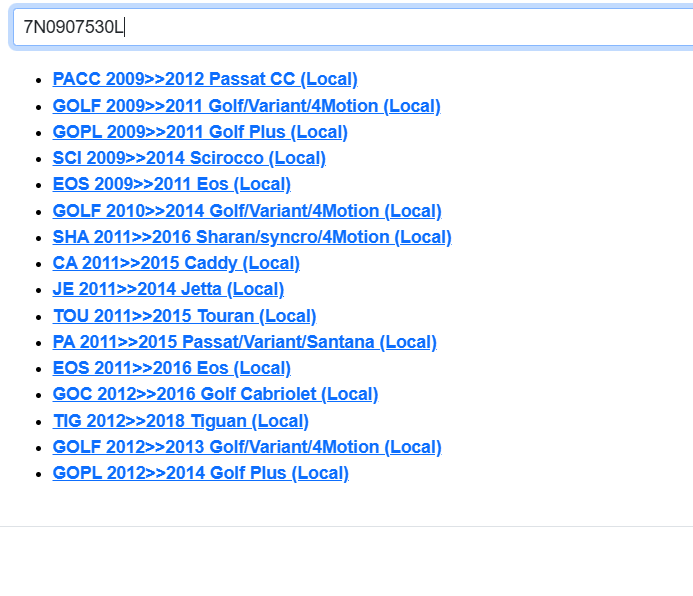Click CA 2011>>2015 Caddy link
Viewport: 693px width, 596px height.
tap(176, 263)
